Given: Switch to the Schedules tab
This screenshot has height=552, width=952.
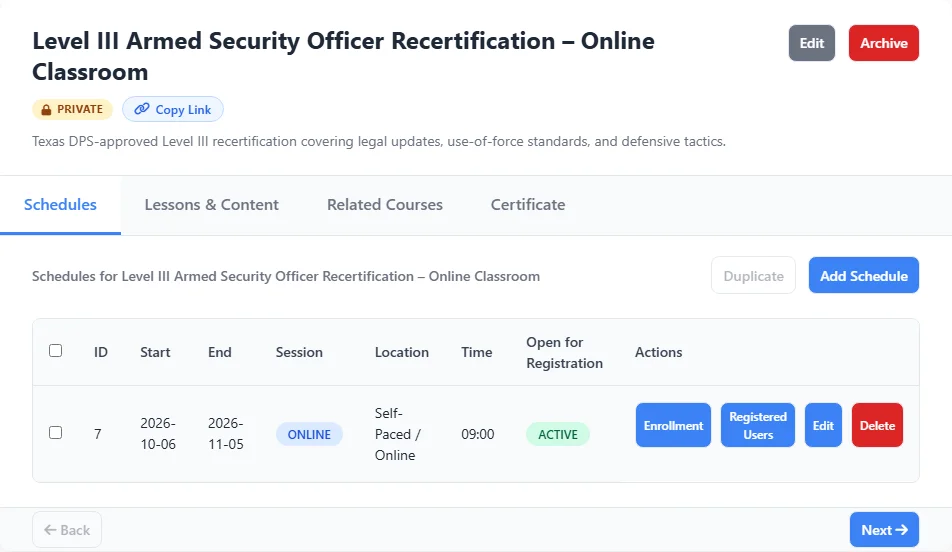Looking at the screenshot, I should [x=60, y=205].
